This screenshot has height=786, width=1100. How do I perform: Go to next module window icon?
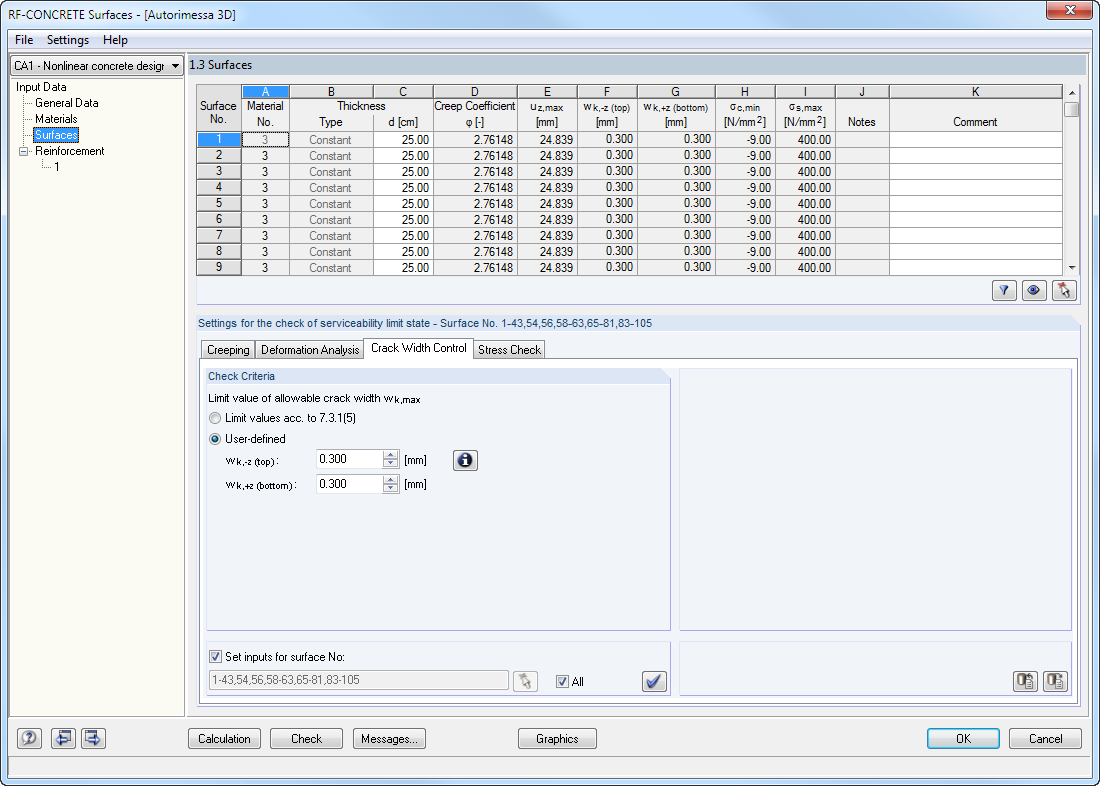point(93,738)
